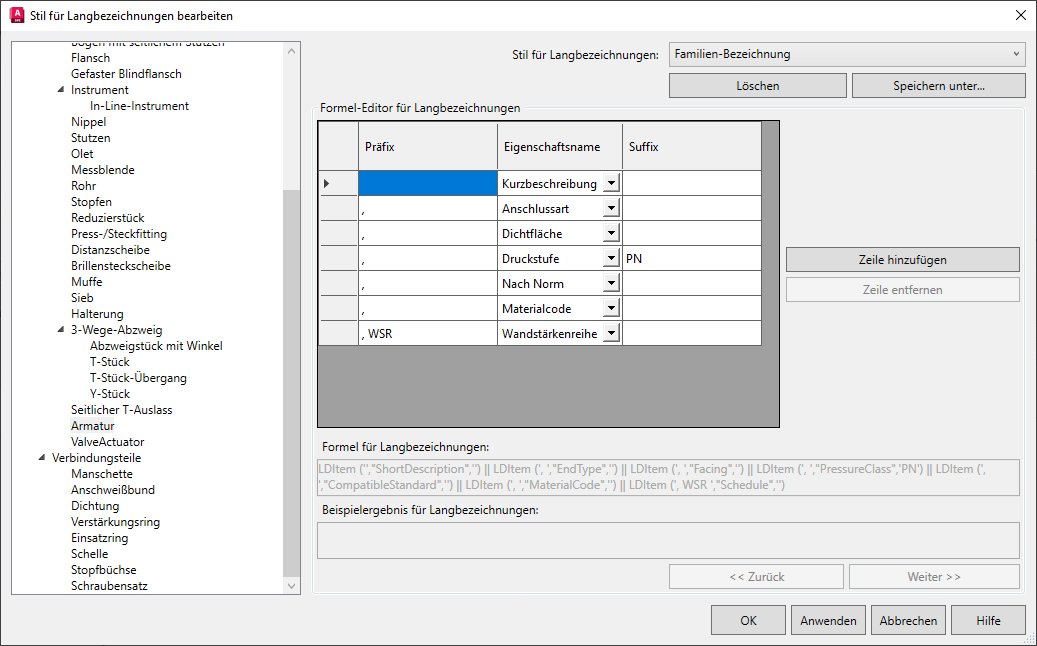
Task: Click the Präfix cell of the Materialcode row
Action: (x=428, y=308)
